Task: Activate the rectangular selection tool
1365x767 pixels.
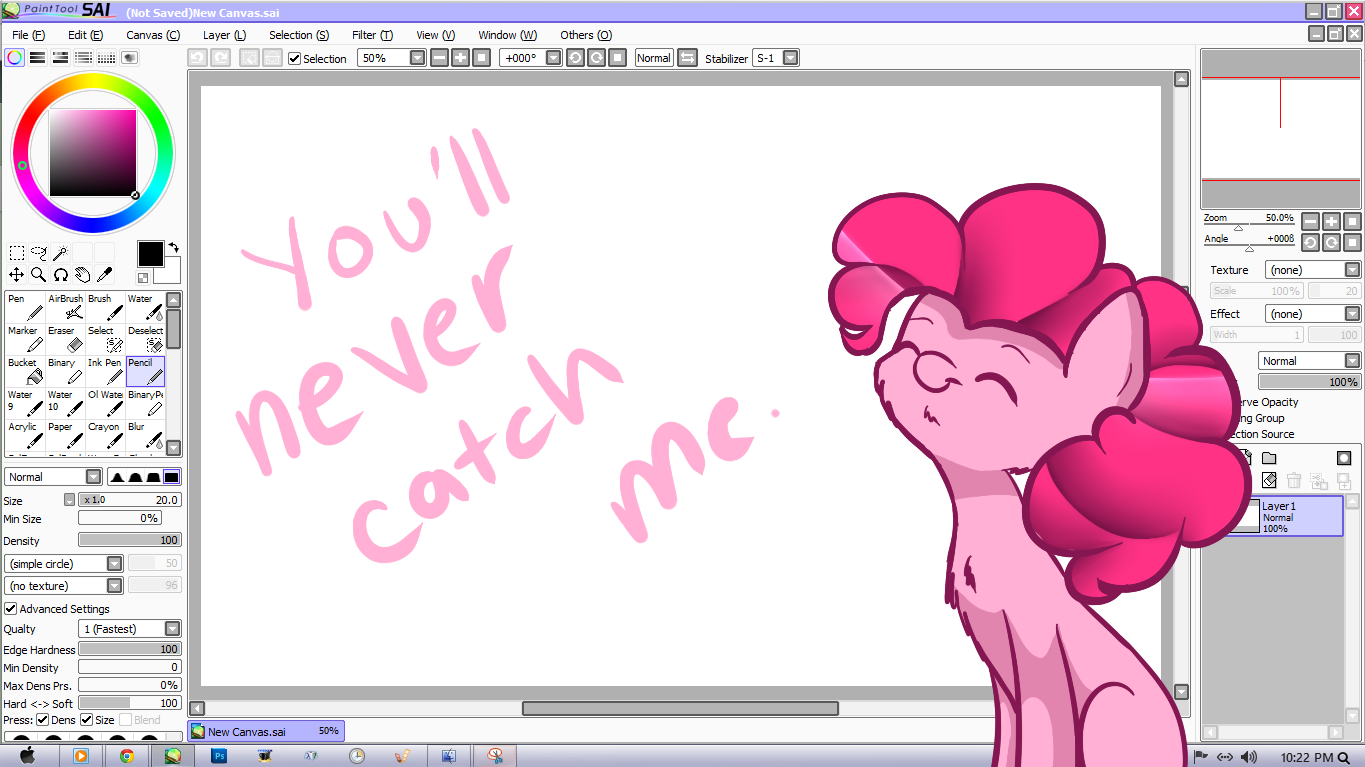Action: pyautogui.click(x=17, y=253)
